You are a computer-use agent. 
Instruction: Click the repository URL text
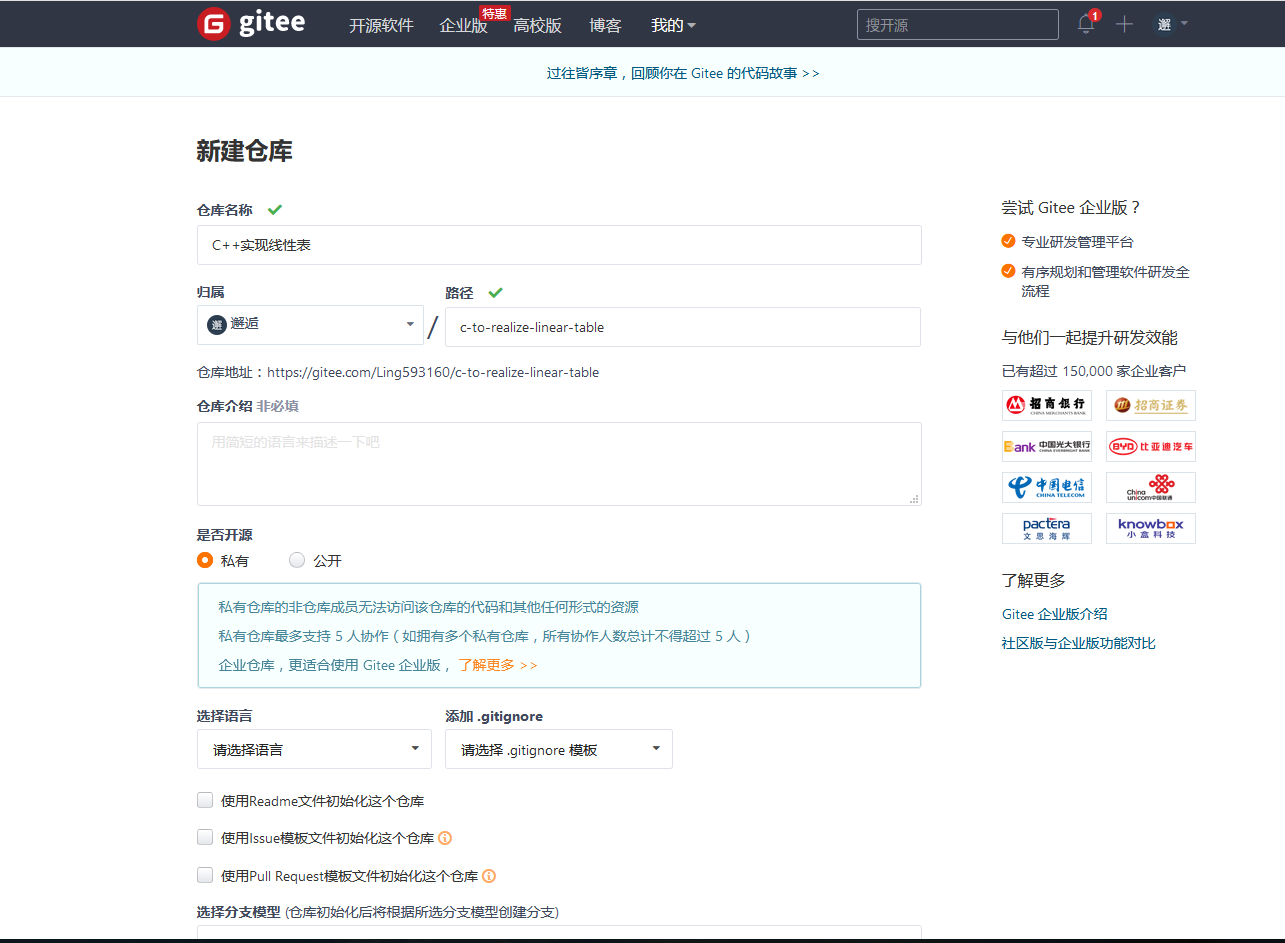point(433,372)
